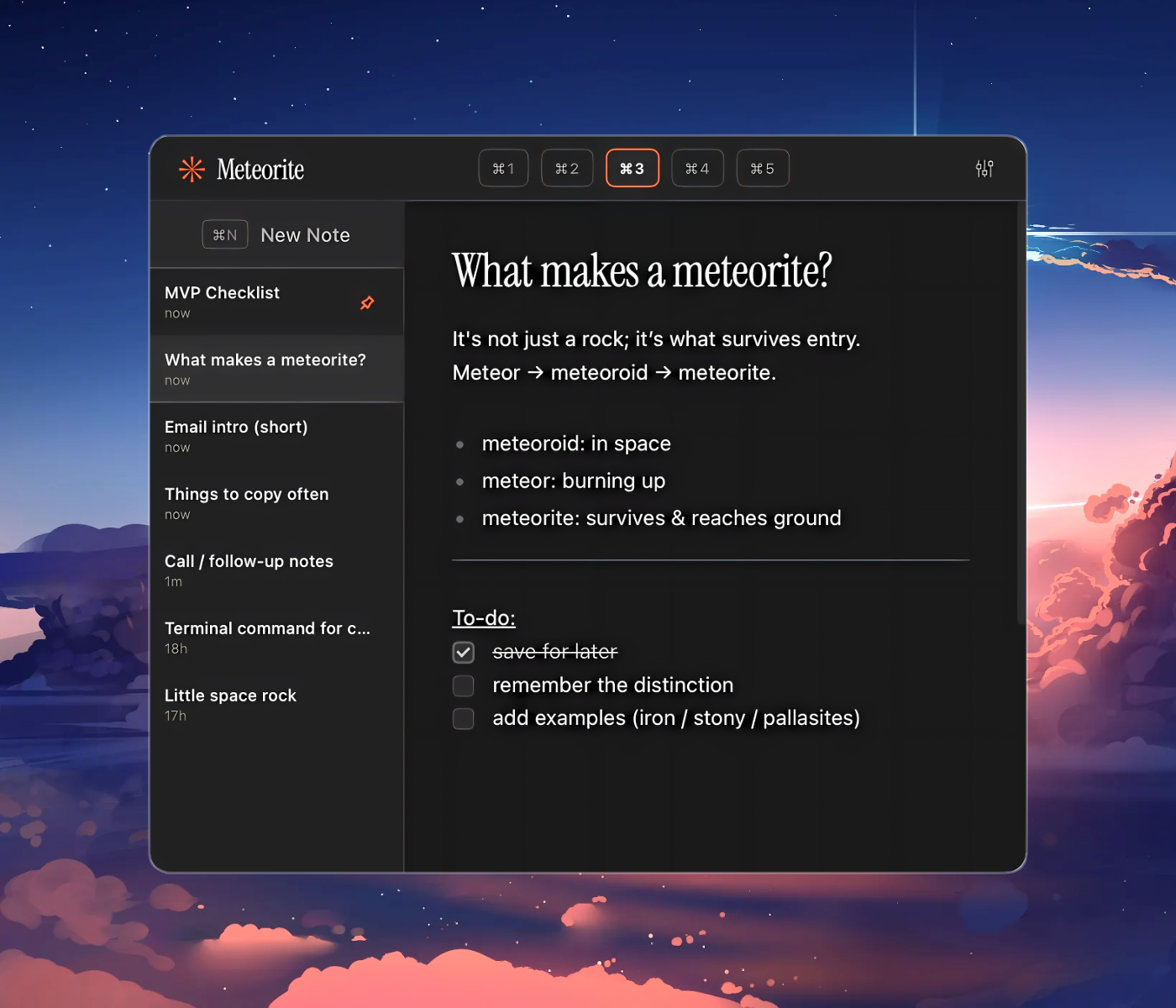Uncheck the completed 'save for later' item

pyautogui.click(x=463, y=652)
